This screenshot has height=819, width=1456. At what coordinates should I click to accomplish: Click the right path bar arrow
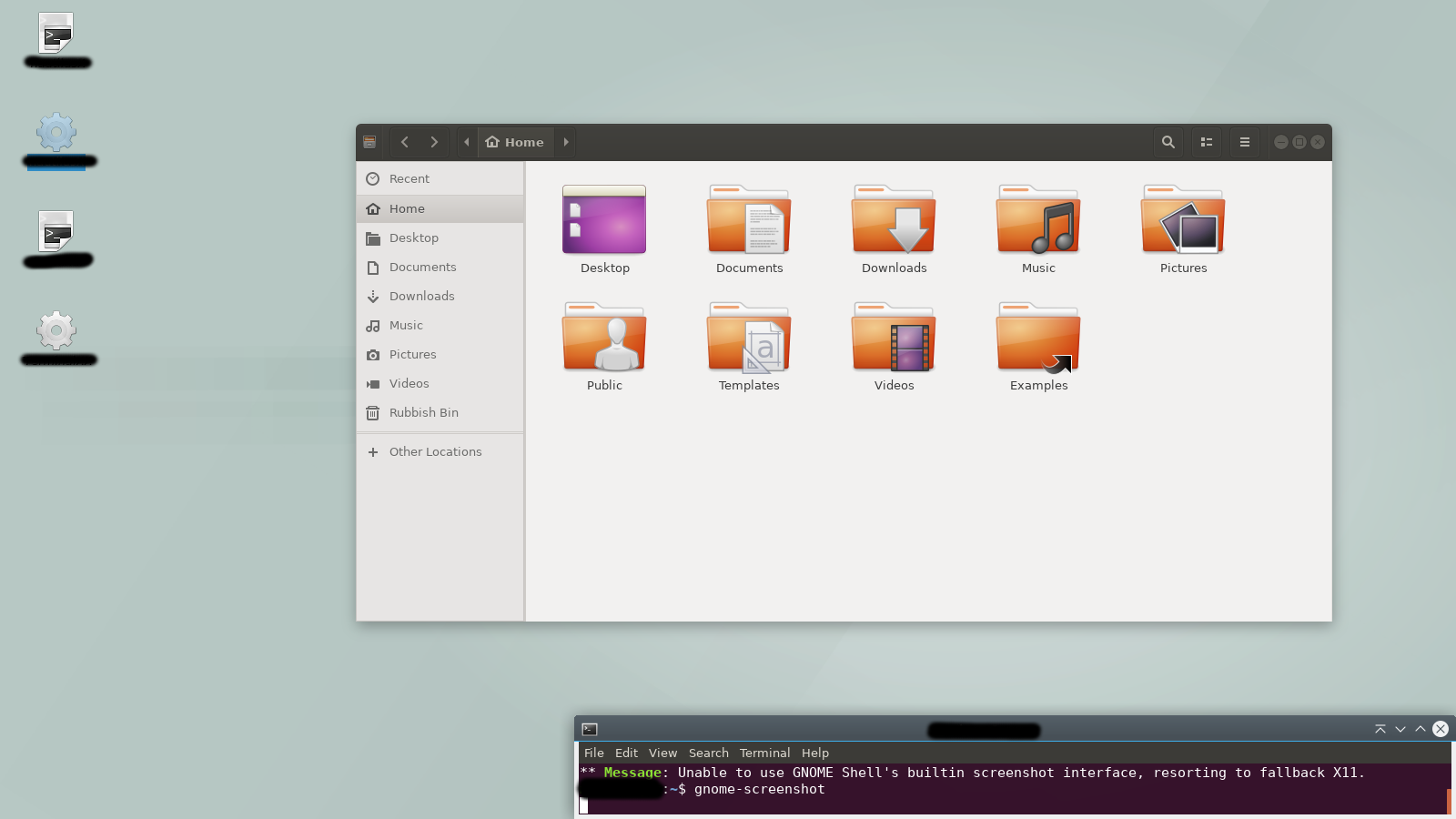pyautogui.click(x=566, y=142)
